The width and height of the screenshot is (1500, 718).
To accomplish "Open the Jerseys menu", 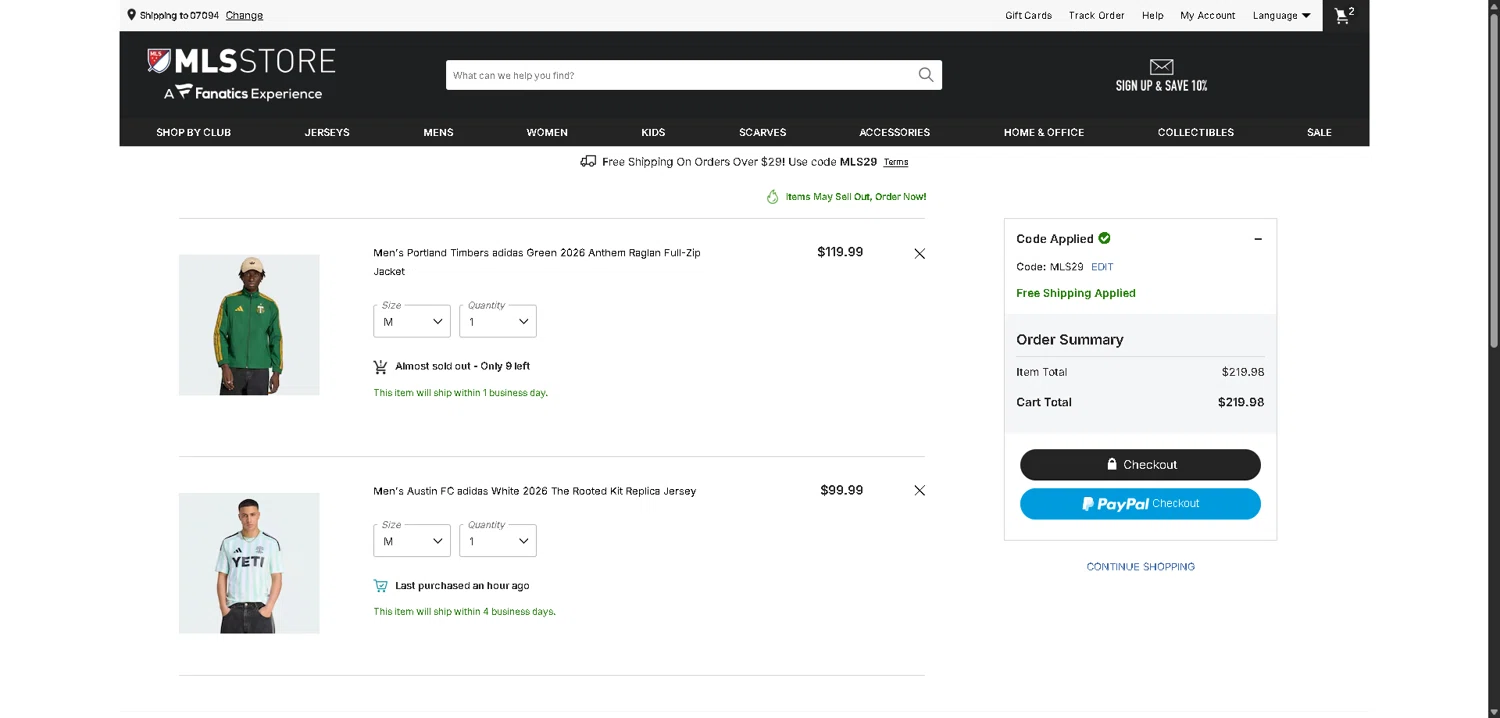I will click(x=327, y=132).
